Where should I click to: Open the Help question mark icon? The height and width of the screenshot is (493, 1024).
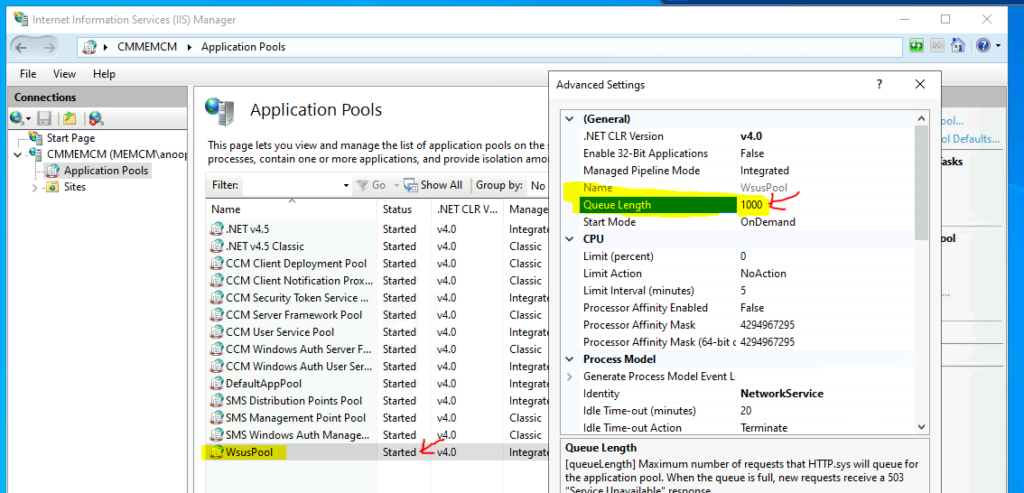(982, 46)
